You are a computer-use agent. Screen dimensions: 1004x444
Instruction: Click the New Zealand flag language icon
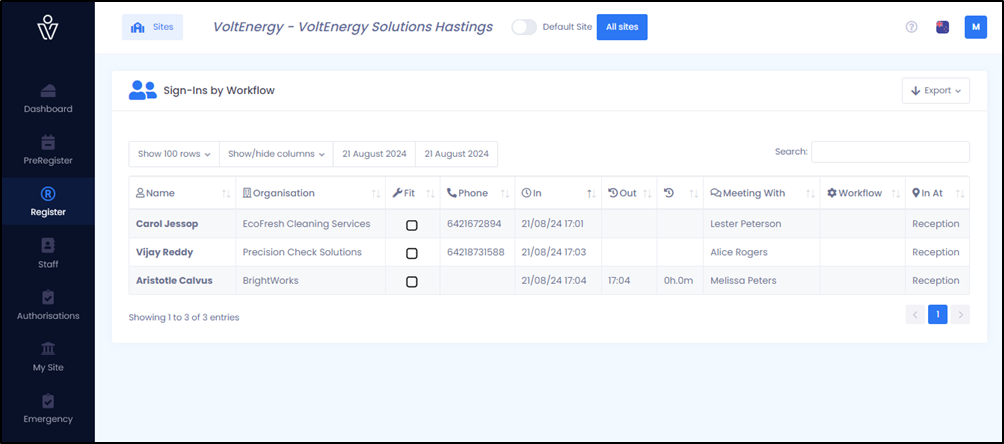pos(943,27)
